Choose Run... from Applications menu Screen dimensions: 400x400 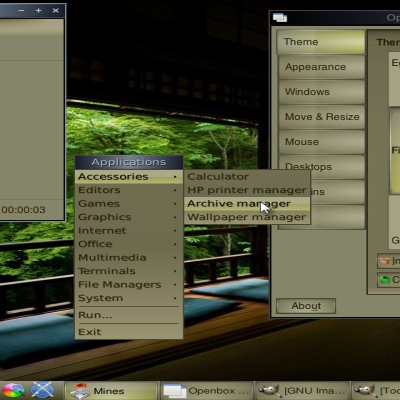click(129, 315)
